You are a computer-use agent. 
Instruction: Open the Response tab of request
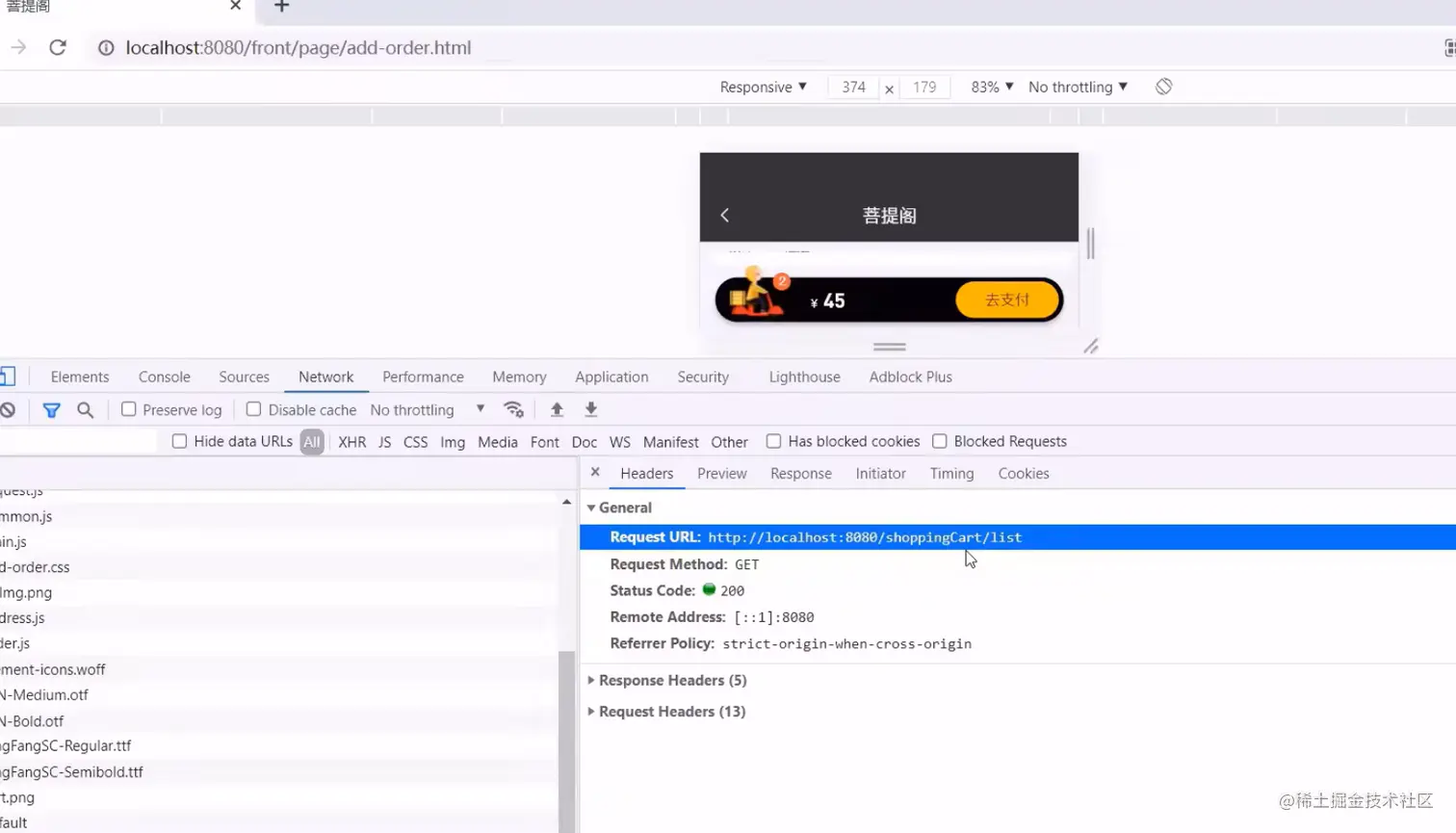800,474
